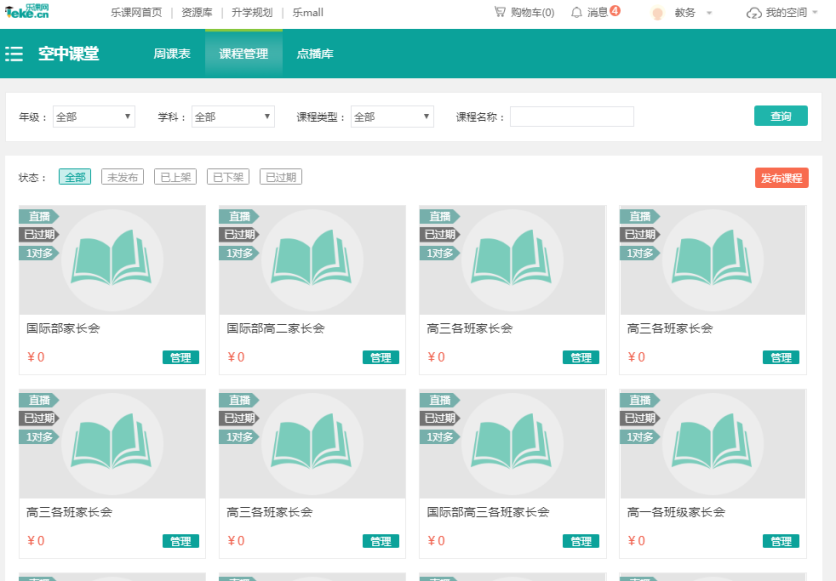This screenshot has width=836, height=581.
Task: Click the red unread message badge showing 4
Action: (x=615, y=10)
